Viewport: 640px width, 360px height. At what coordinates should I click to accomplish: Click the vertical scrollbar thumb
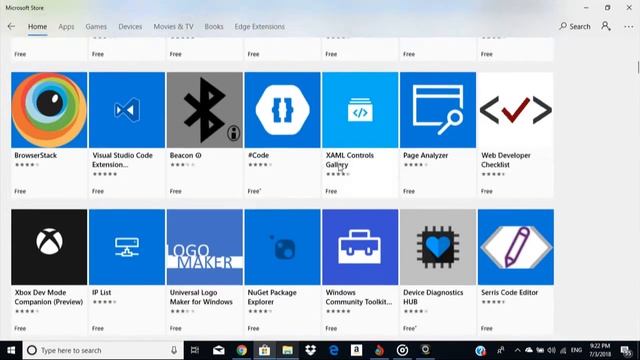[x=638, y=68]
